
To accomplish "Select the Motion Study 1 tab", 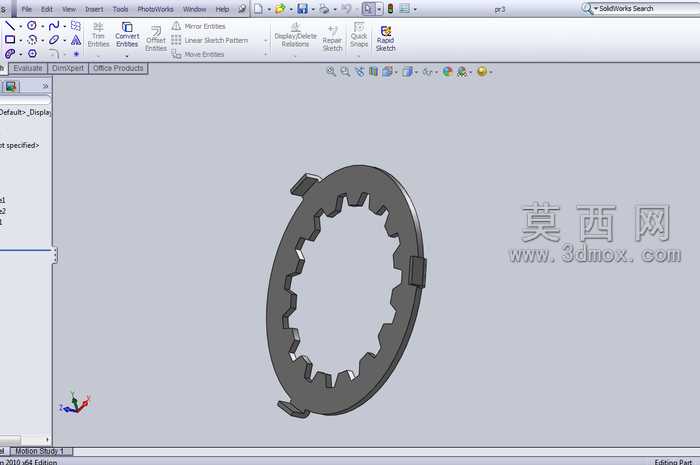I will pyautogui.click(x=40, y=451).
